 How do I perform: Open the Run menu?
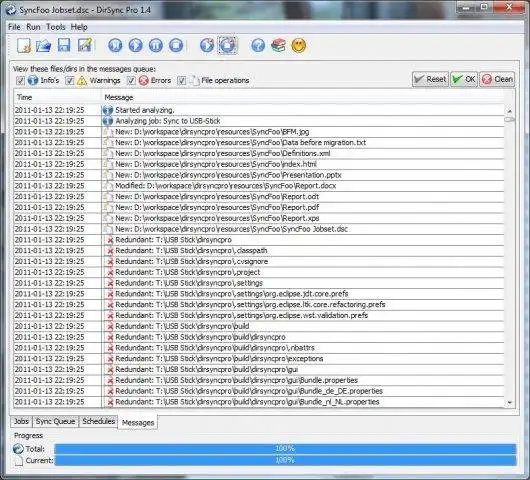pyautogui.click(x=33, y=27)
